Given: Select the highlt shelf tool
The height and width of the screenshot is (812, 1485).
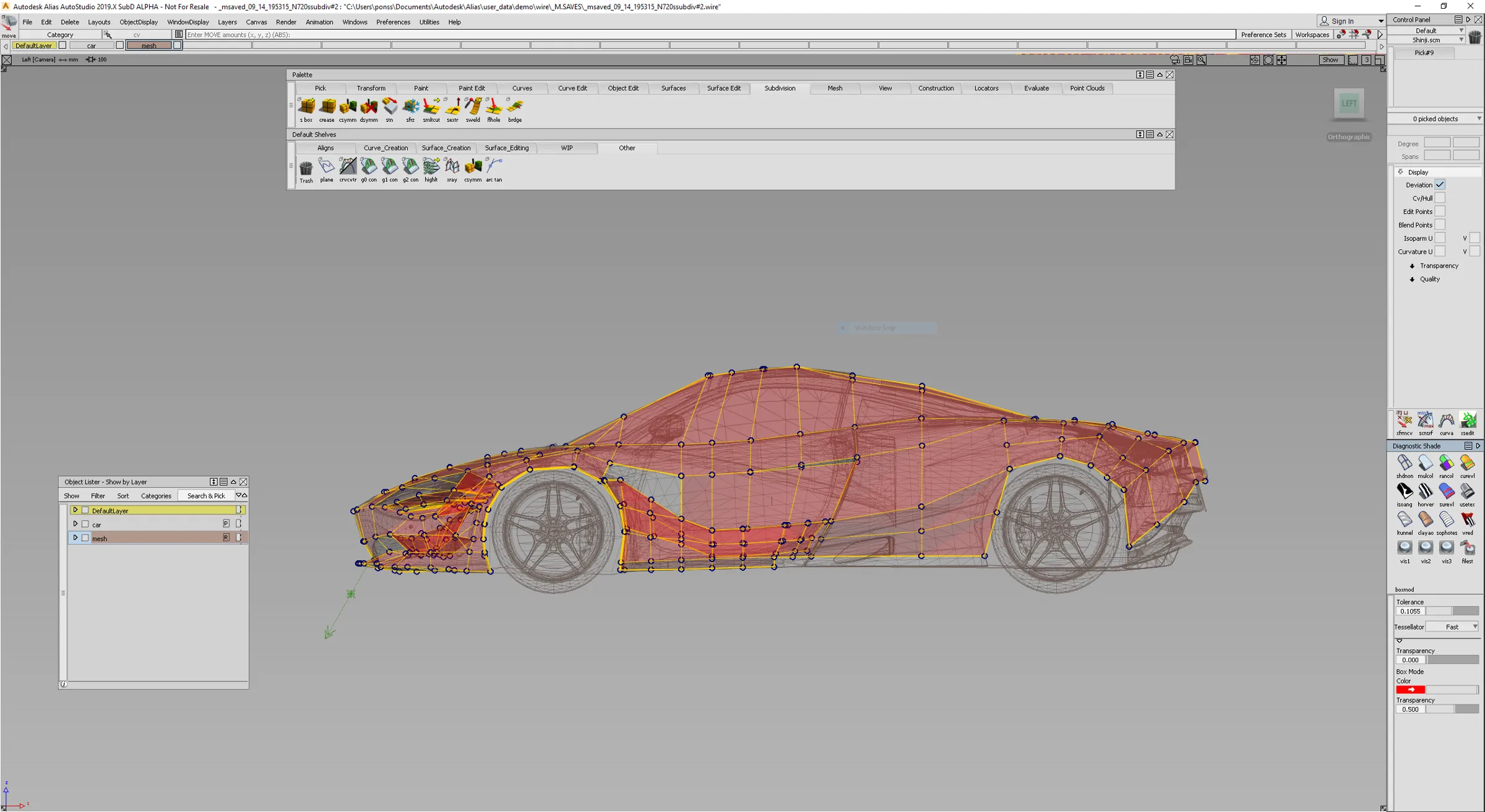Looking at the screenshot, I should tap(431, 170).
